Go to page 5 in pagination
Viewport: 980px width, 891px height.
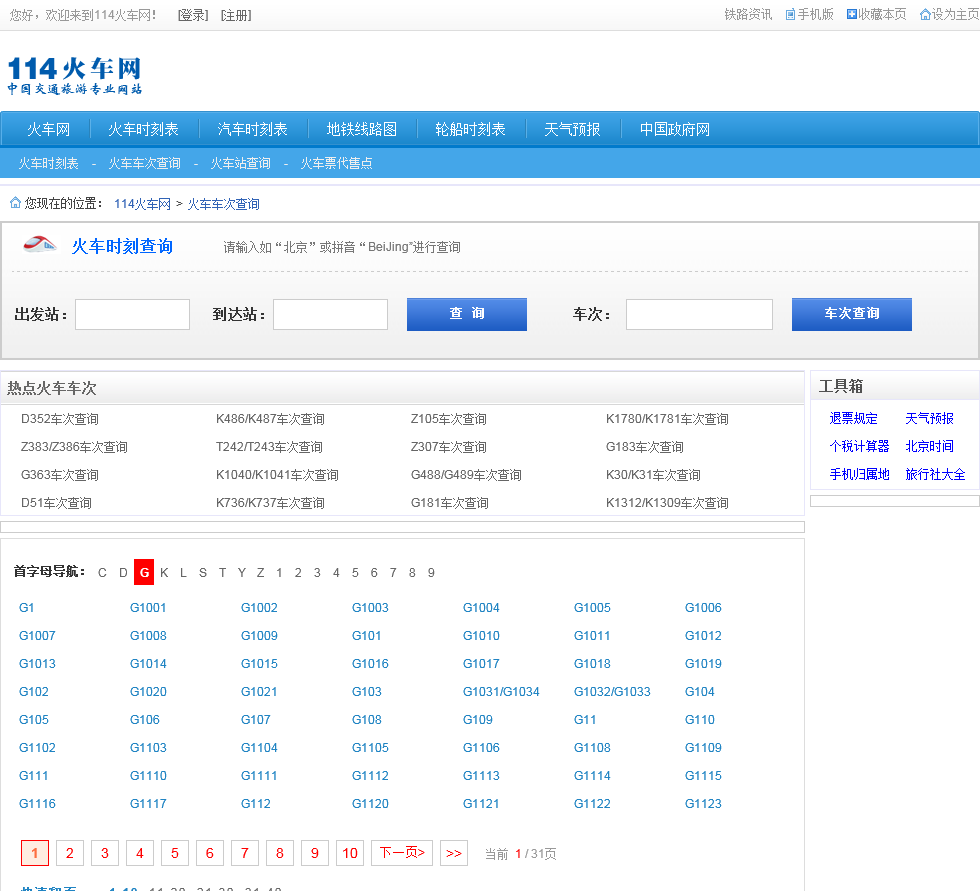[174, 853]
